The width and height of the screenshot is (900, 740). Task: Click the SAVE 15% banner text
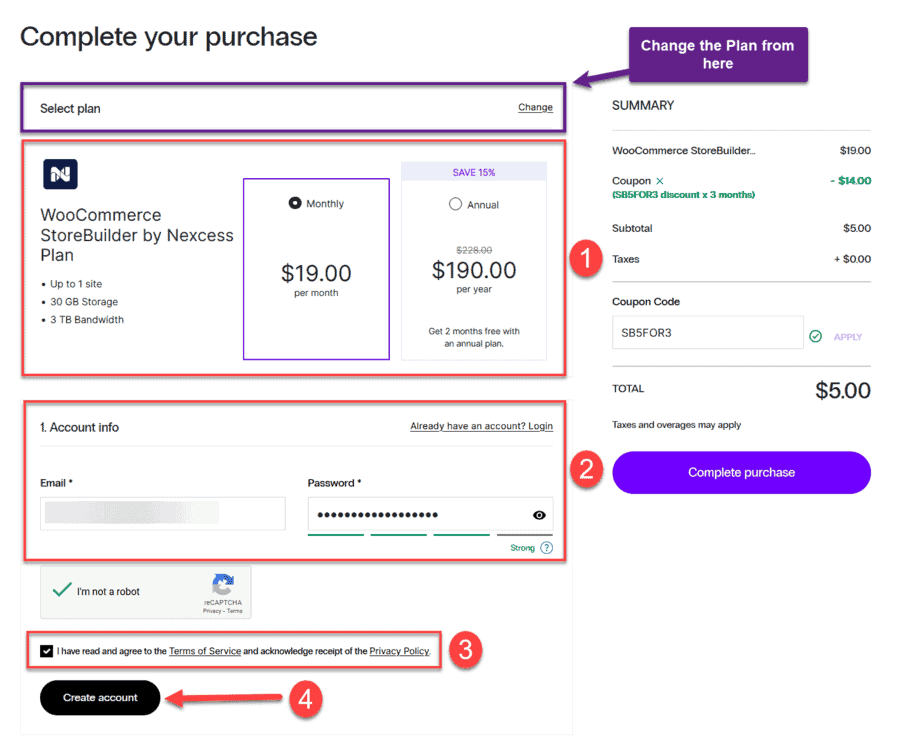tap(474, 172)
